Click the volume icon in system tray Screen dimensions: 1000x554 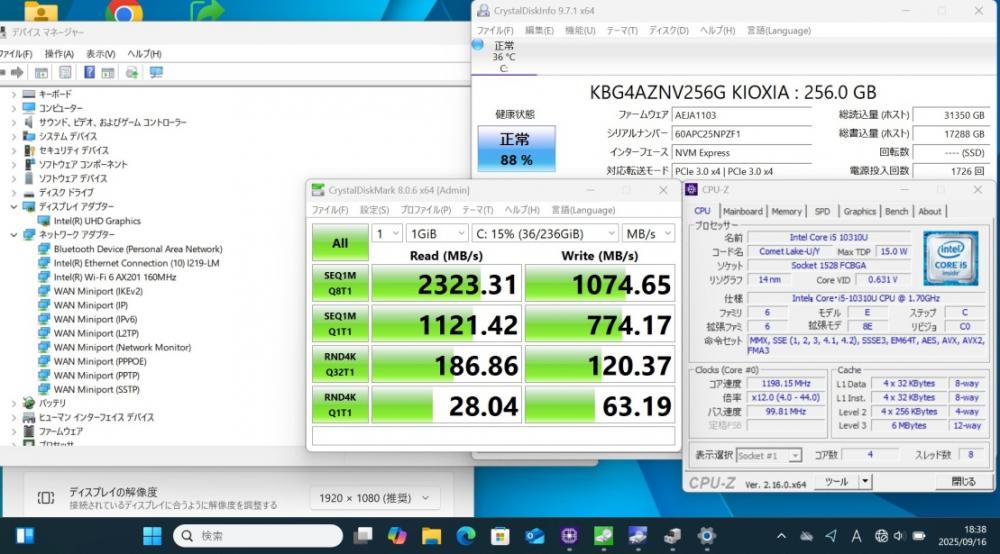coord(899,536)
